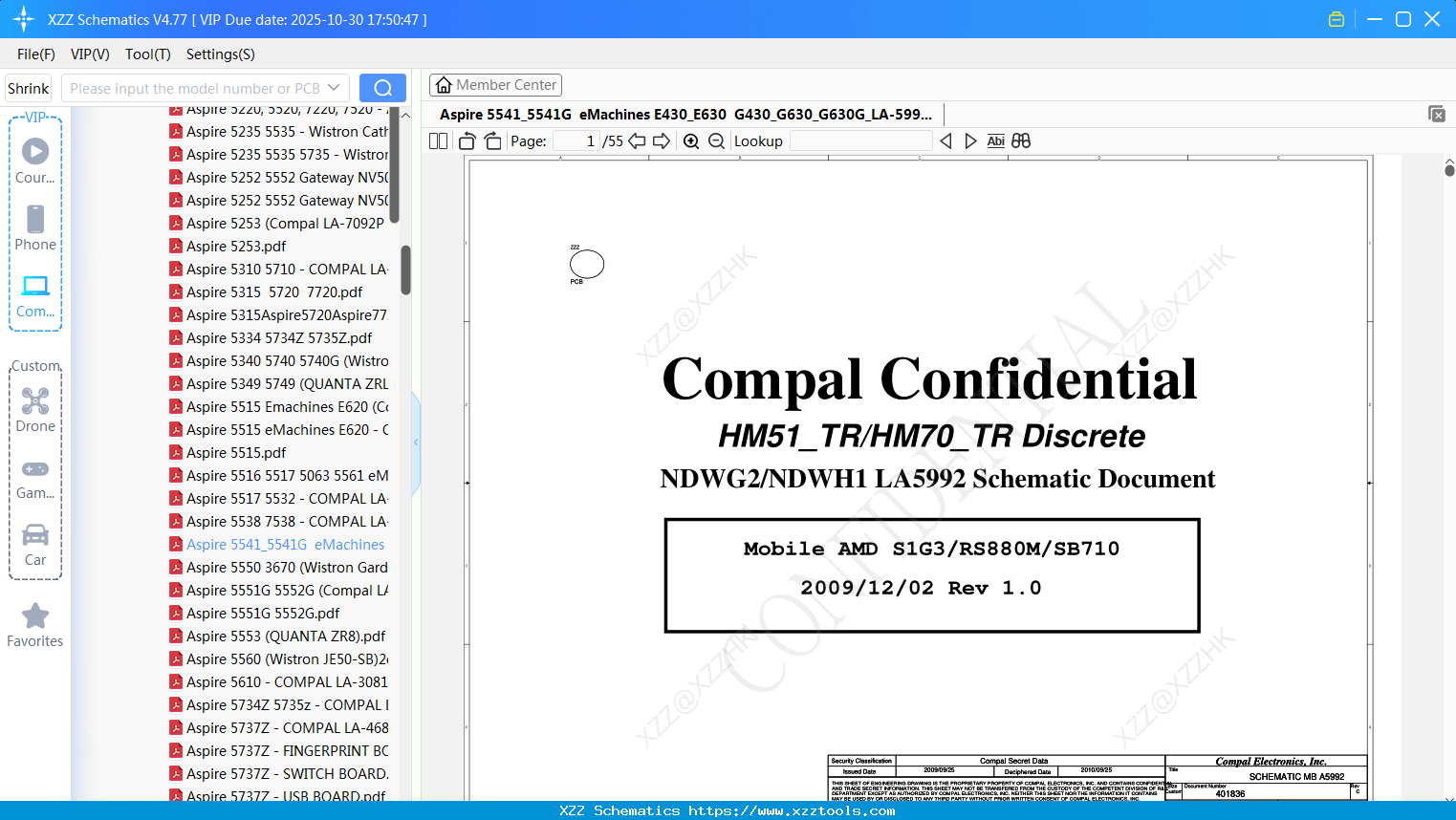Go to the previous page arrow
This screenshot has height=820, width=1456.
(637, 141)
